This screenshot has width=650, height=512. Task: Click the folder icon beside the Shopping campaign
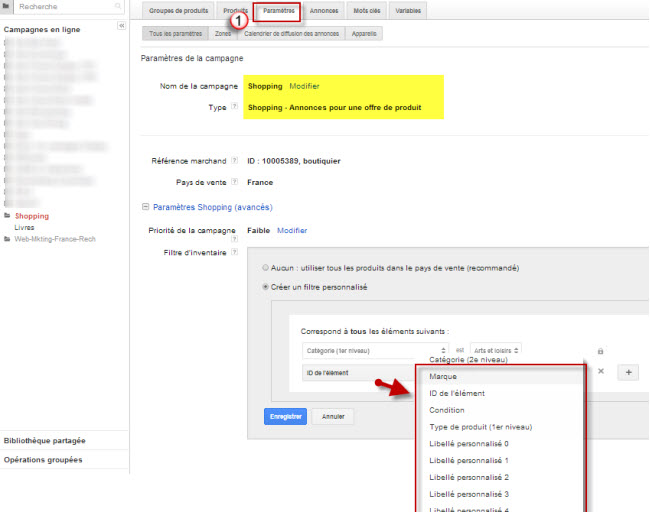(7, 216)
